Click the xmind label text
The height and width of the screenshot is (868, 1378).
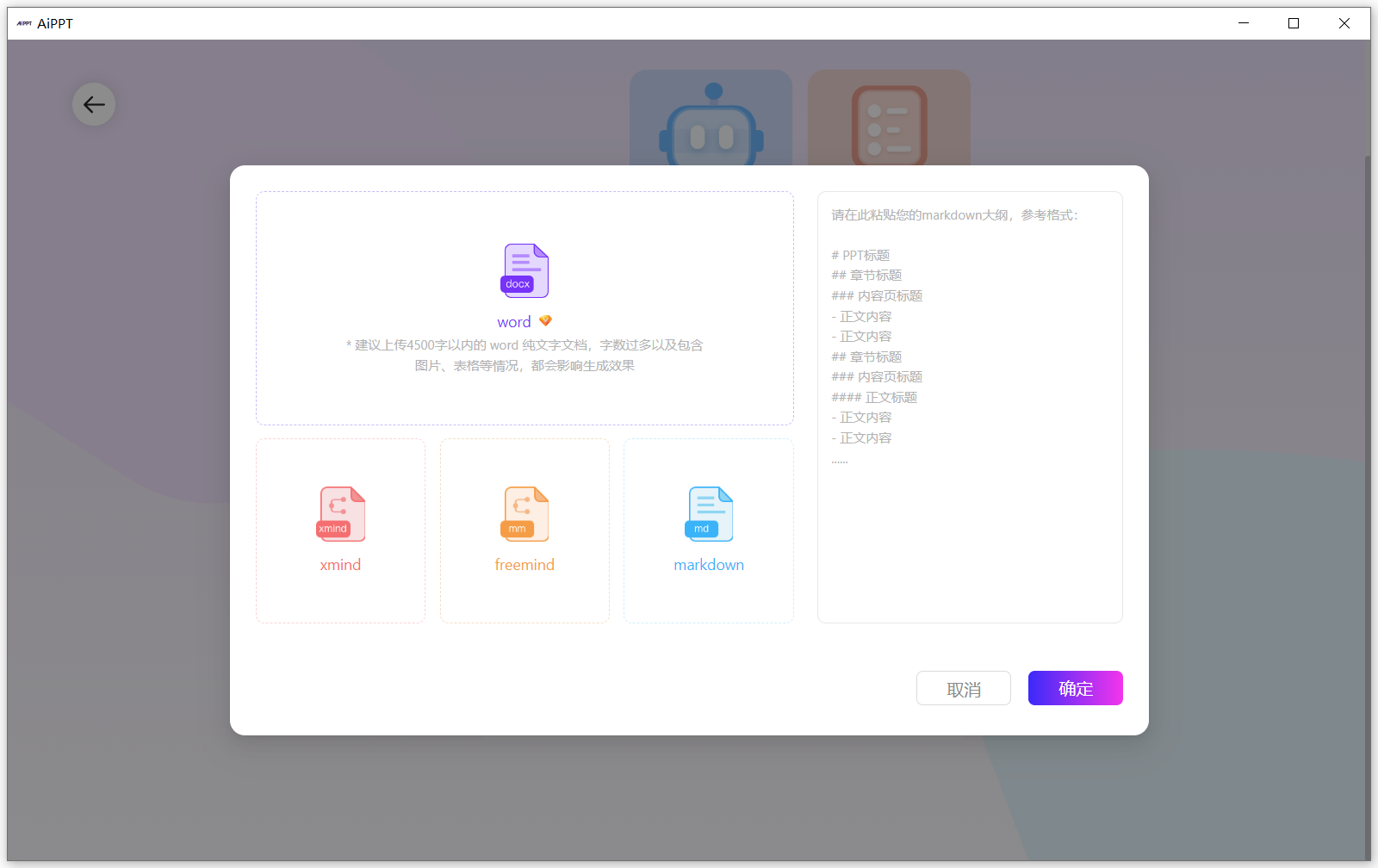pyautogui.click(x=340, y=565)
